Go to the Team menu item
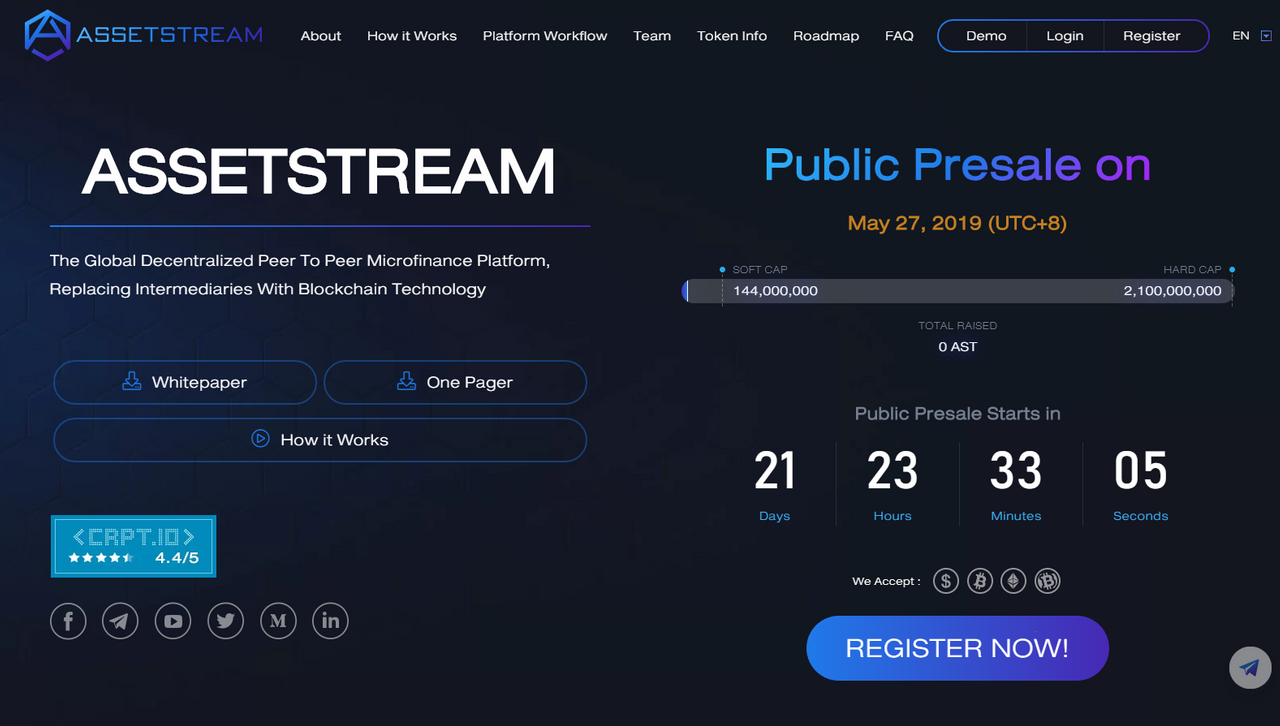Viewport: 1280px width, 726px height. [652, 36]
